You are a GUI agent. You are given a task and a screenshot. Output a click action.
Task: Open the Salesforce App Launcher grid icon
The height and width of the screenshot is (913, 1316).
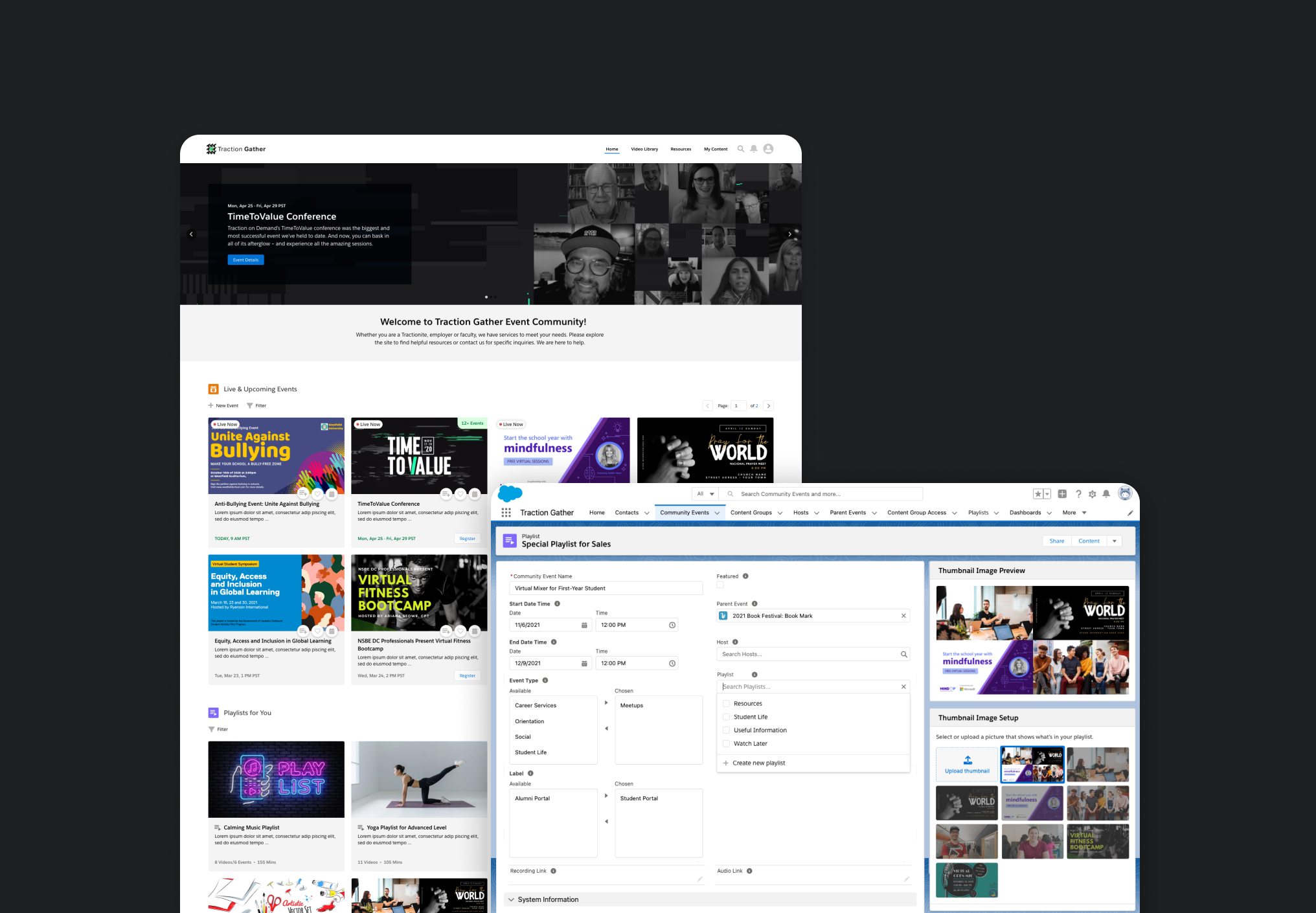(506, 512)
